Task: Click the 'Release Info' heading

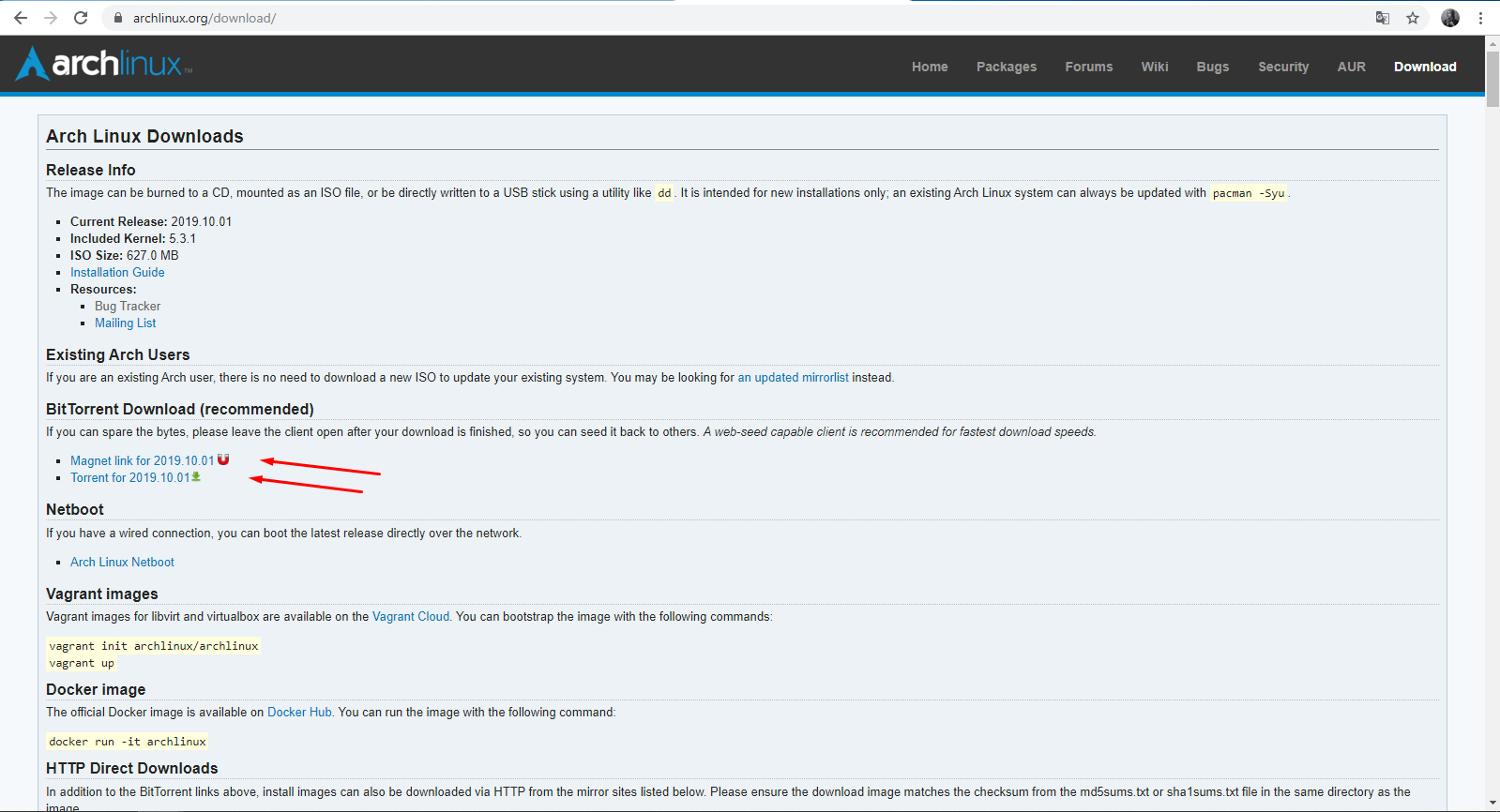Action: [91, 170]
